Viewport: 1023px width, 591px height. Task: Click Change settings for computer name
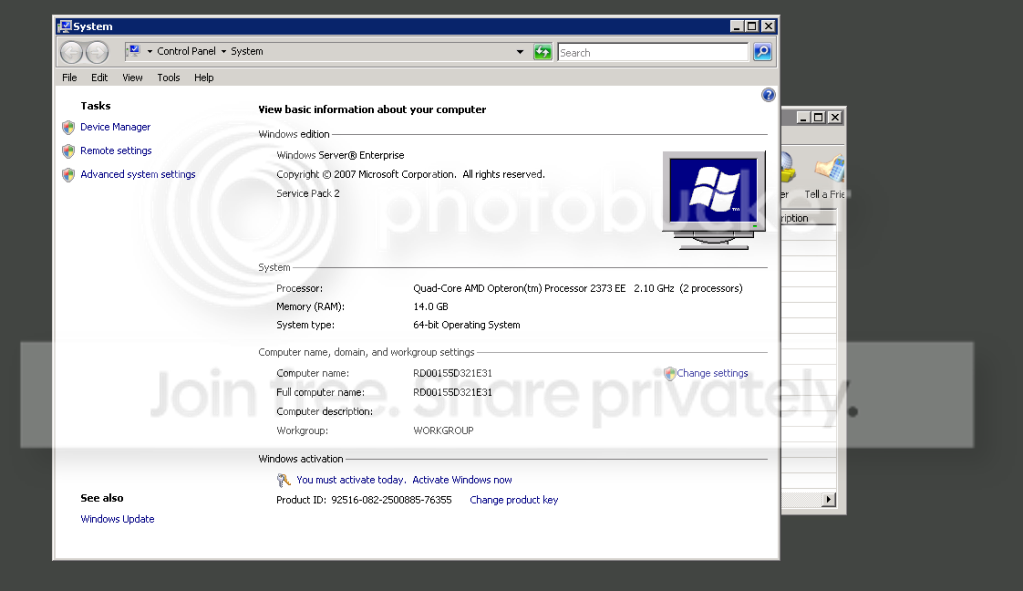point(712,373)
